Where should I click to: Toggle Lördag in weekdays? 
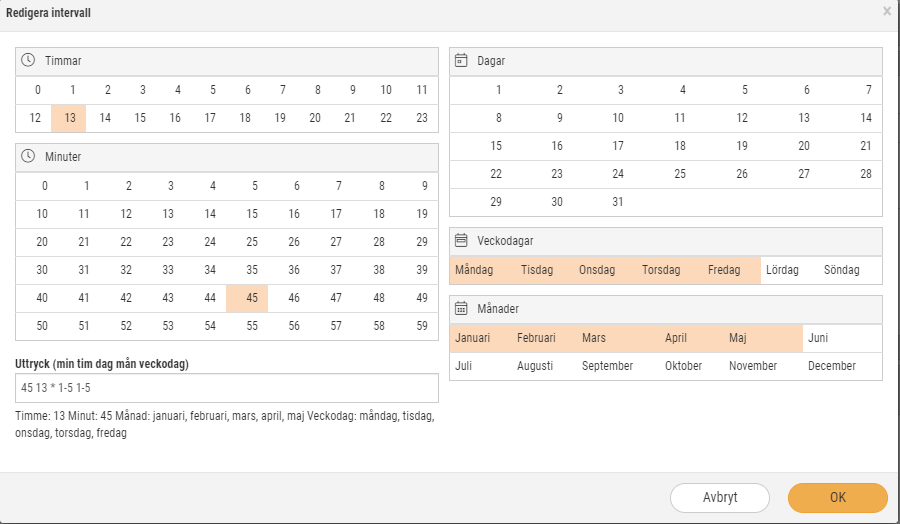(x=782, y=270)
